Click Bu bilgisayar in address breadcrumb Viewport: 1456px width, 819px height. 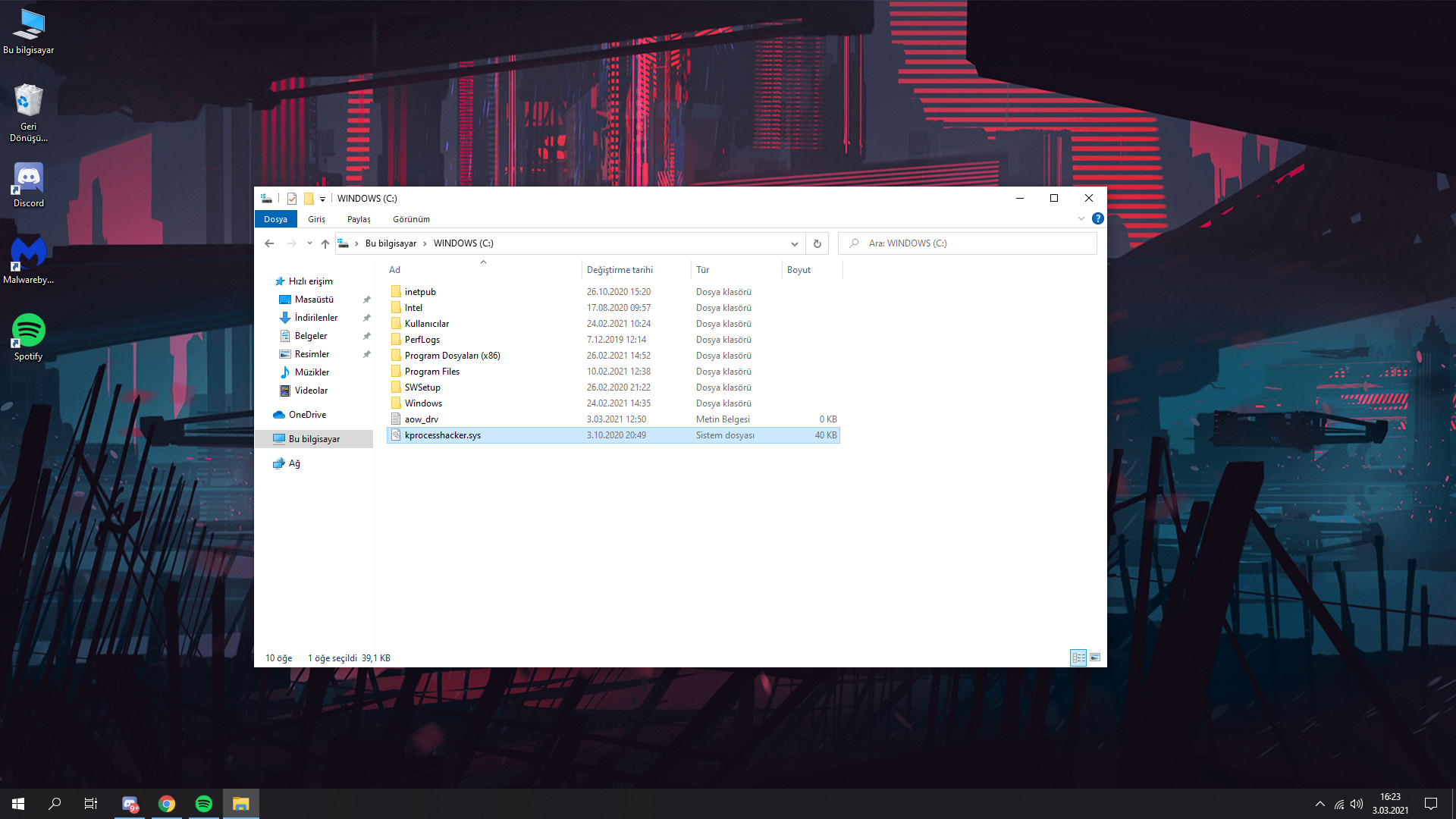tap(391, 243)
